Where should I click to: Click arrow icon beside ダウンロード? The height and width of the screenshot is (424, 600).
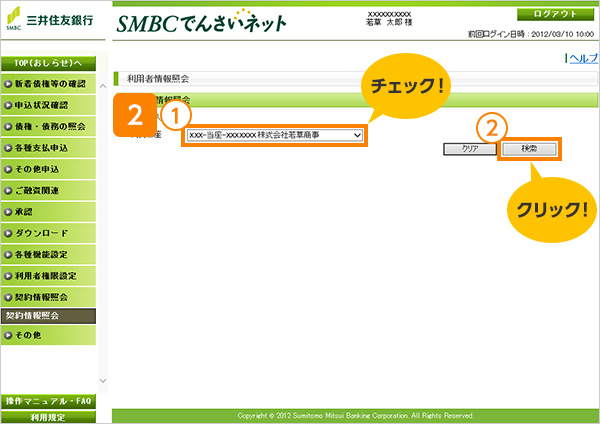tap(8, 233)
